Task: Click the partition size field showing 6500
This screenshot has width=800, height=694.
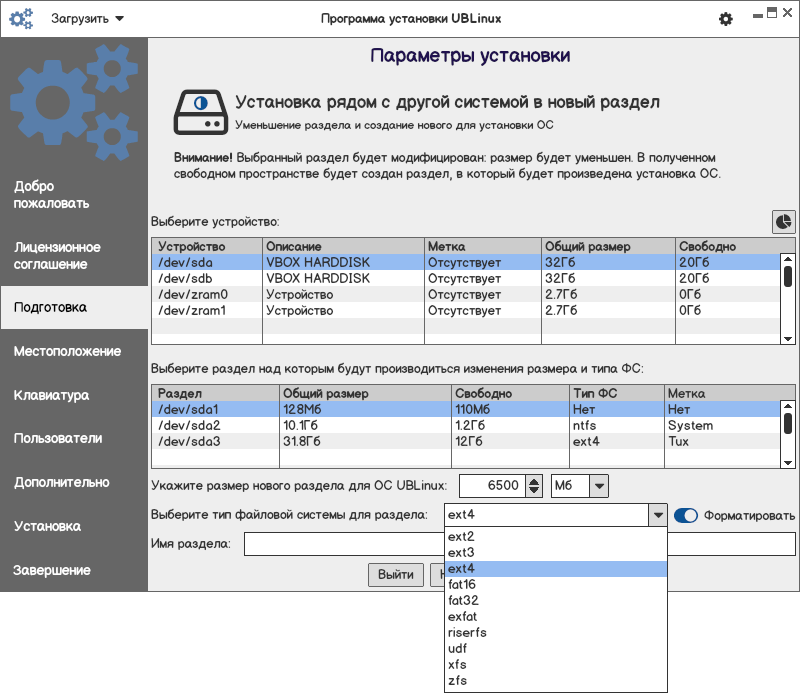Action: (493, 486)
